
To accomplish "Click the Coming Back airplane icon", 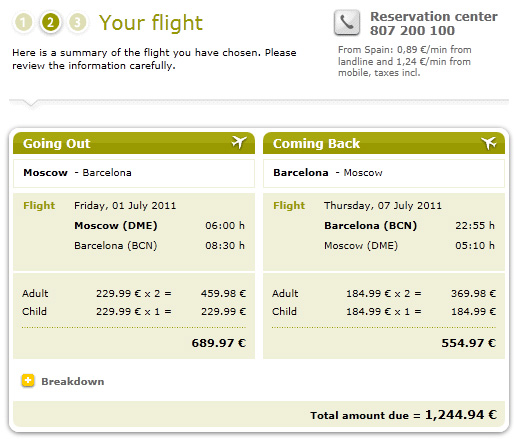I will 489,143.
